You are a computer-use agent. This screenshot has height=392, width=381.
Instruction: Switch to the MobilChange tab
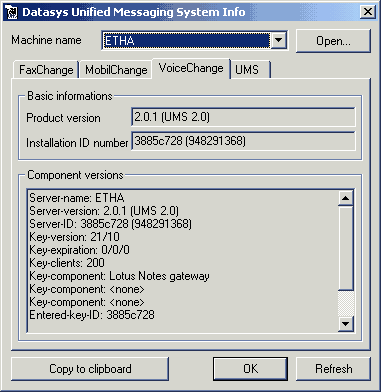116,70
